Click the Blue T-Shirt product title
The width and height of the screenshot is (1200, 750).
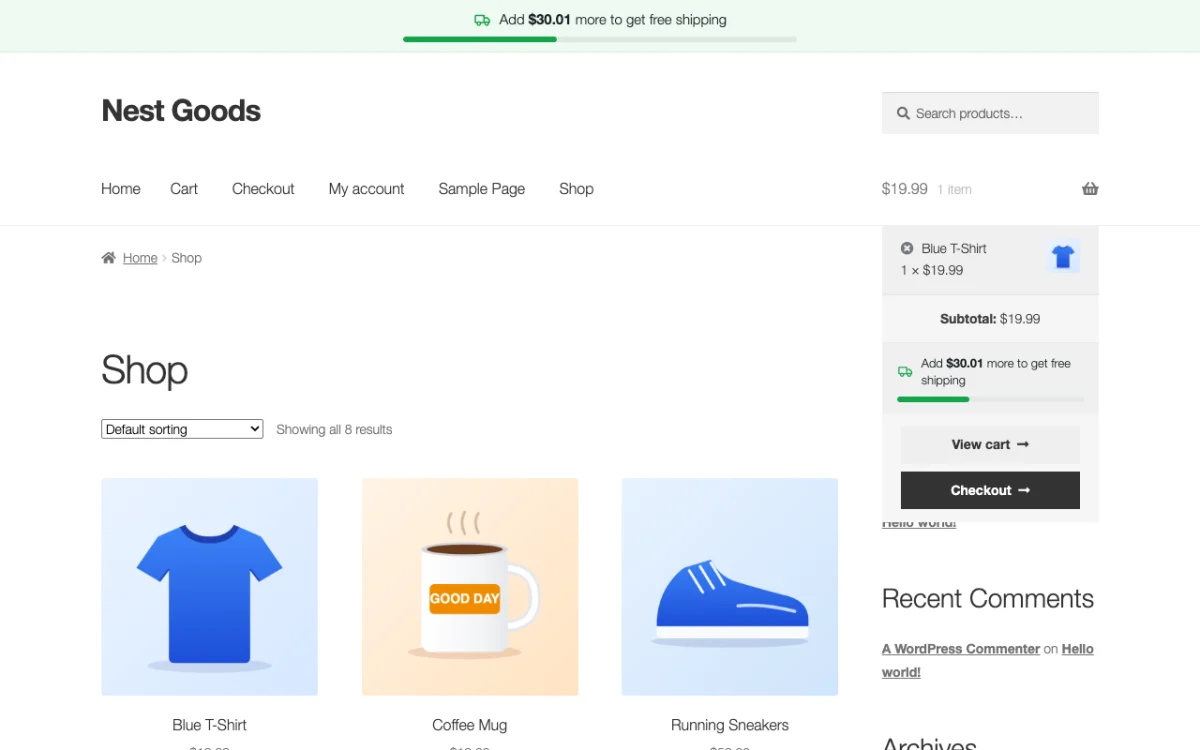tap(209, 725)
